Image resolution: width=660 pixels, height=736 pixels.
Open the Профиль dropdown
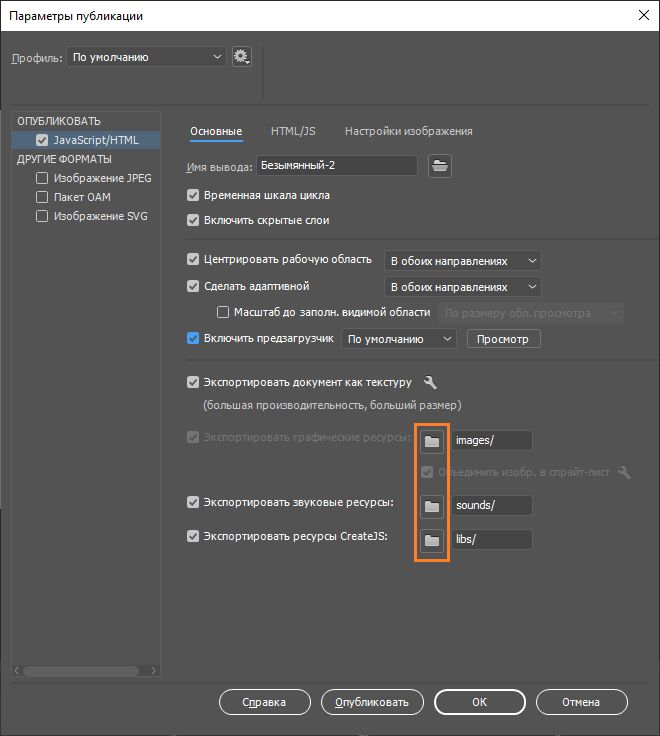(146, 58)
